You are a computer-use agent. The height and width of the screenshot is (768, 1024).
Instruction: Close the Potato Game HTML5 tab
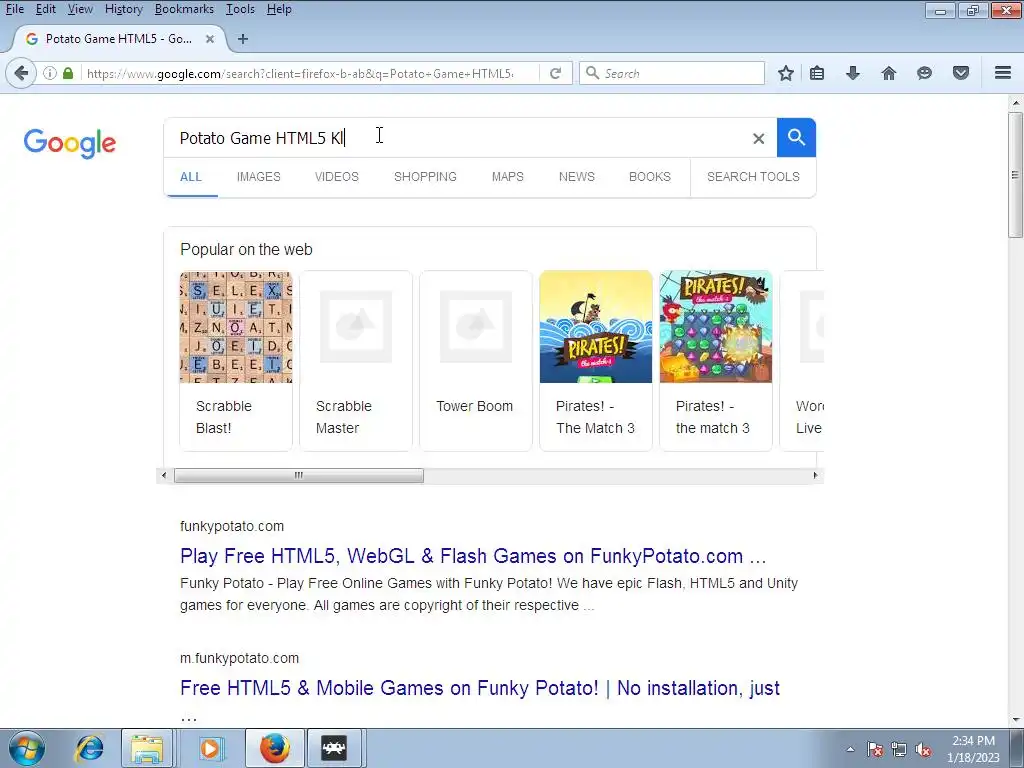(210, 39)
